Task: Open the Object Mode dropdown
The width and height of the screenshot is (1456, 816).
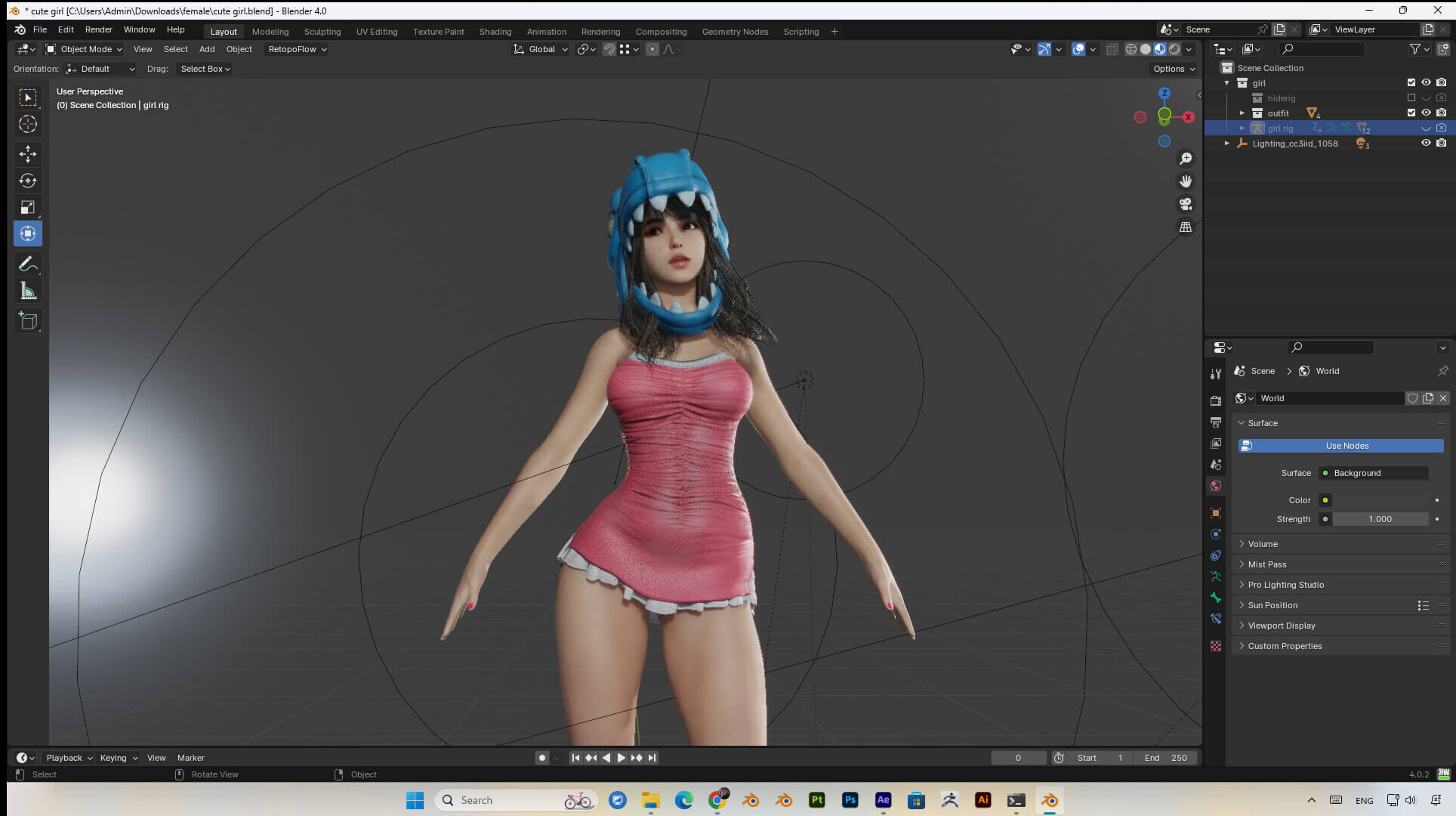Action: coord(83,49)
